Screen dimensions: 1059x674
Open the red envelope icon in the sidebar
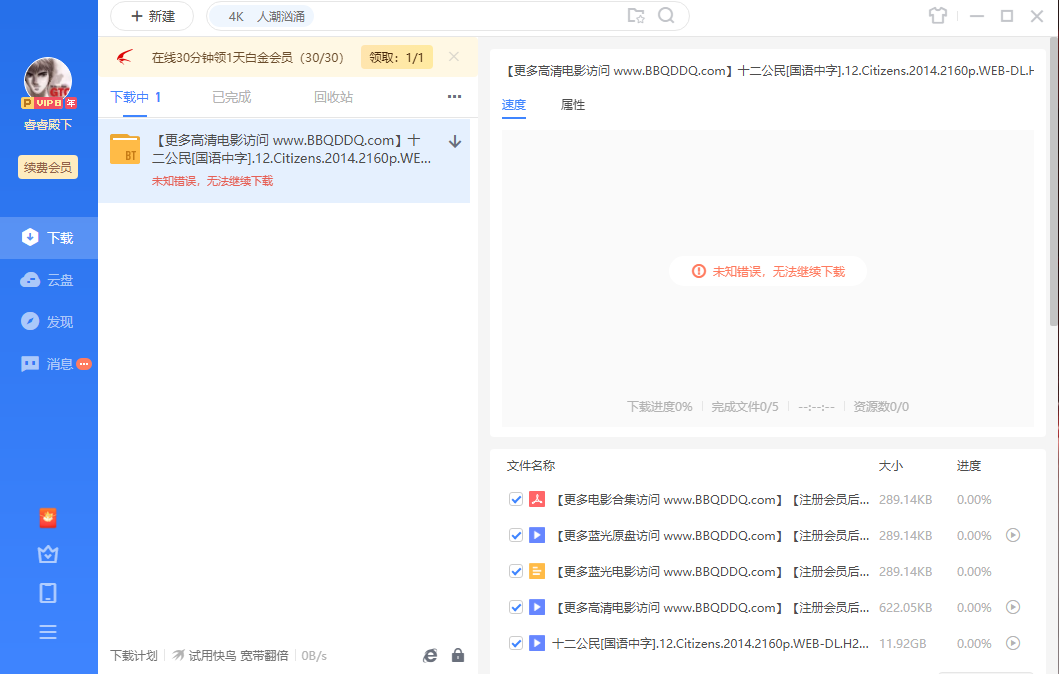click(x=48, y=518)
